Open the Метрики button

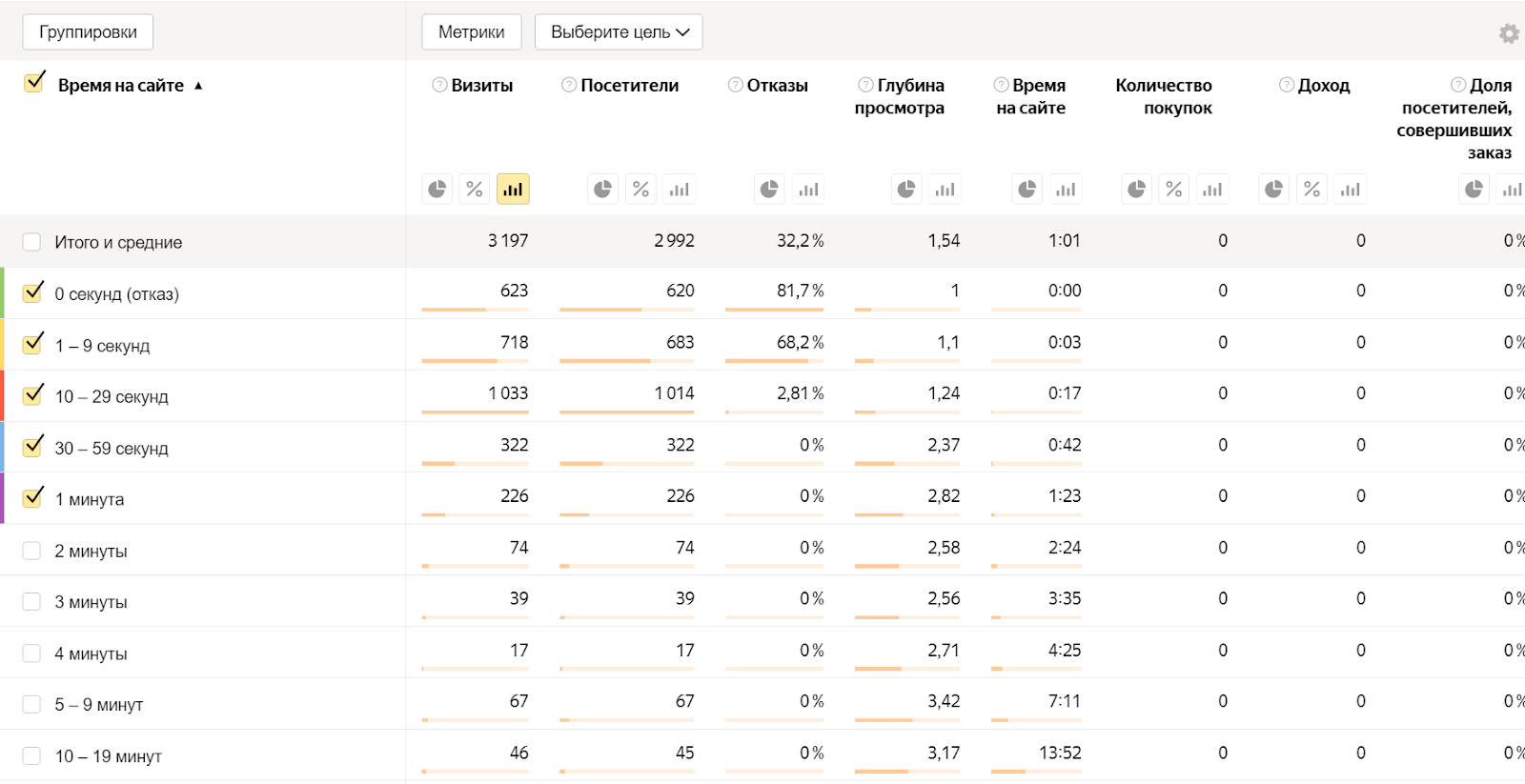[x=471, y=32]
